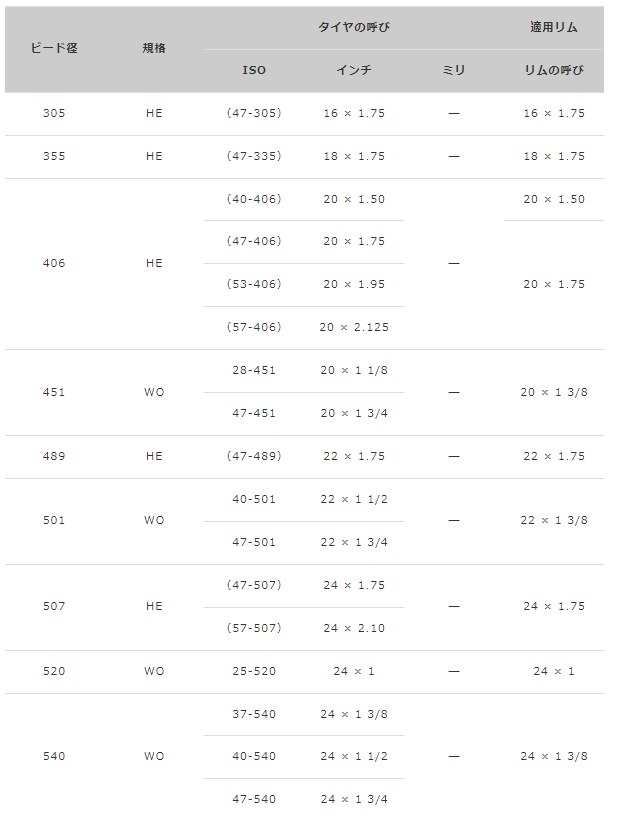Select the リムの呼び sub-header
630x819 pixels.
[x=553, y=71]
